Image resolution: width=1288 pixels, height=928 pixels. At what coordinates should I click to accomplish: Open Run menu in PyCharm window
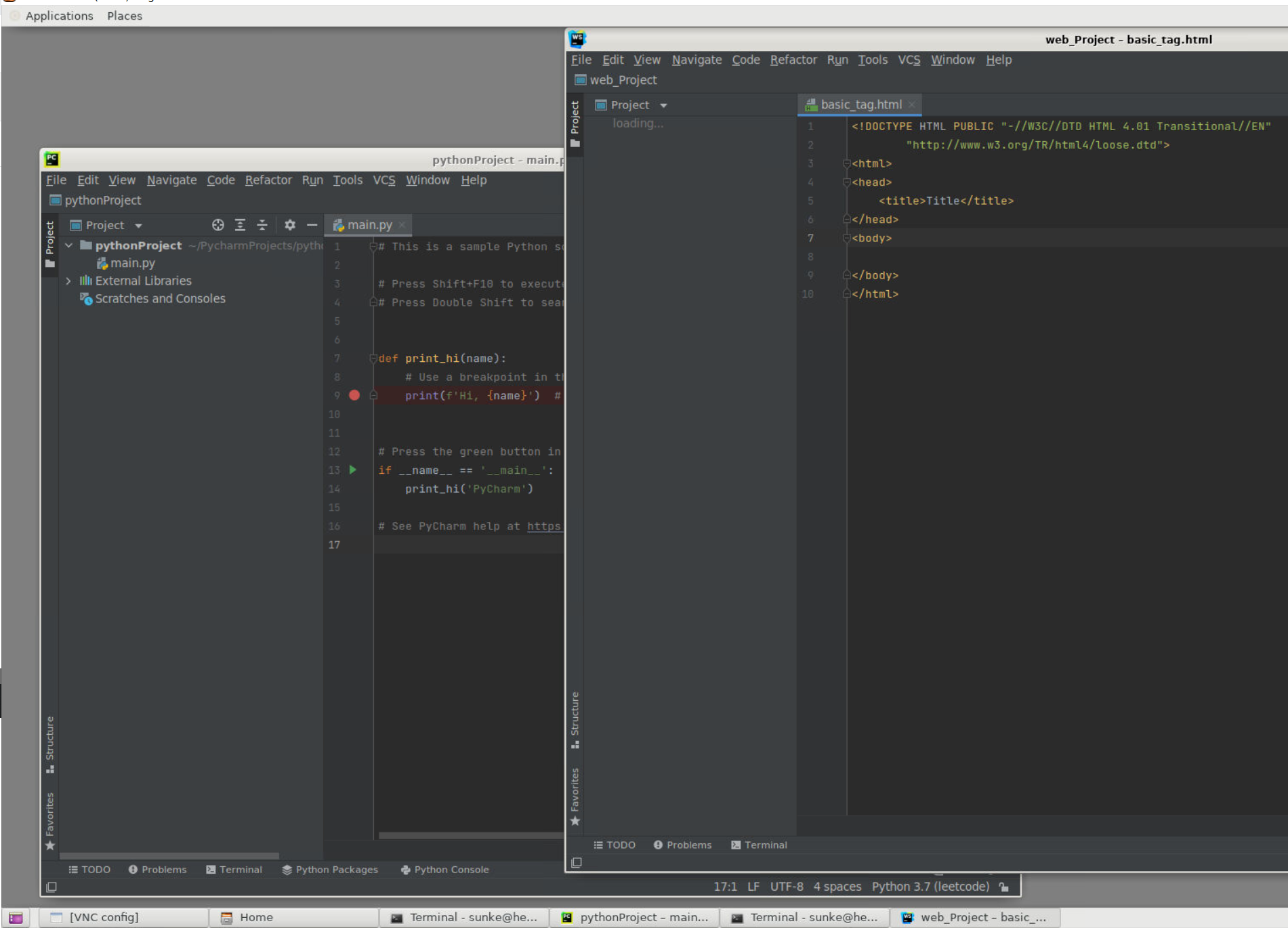tap(312, 180)
